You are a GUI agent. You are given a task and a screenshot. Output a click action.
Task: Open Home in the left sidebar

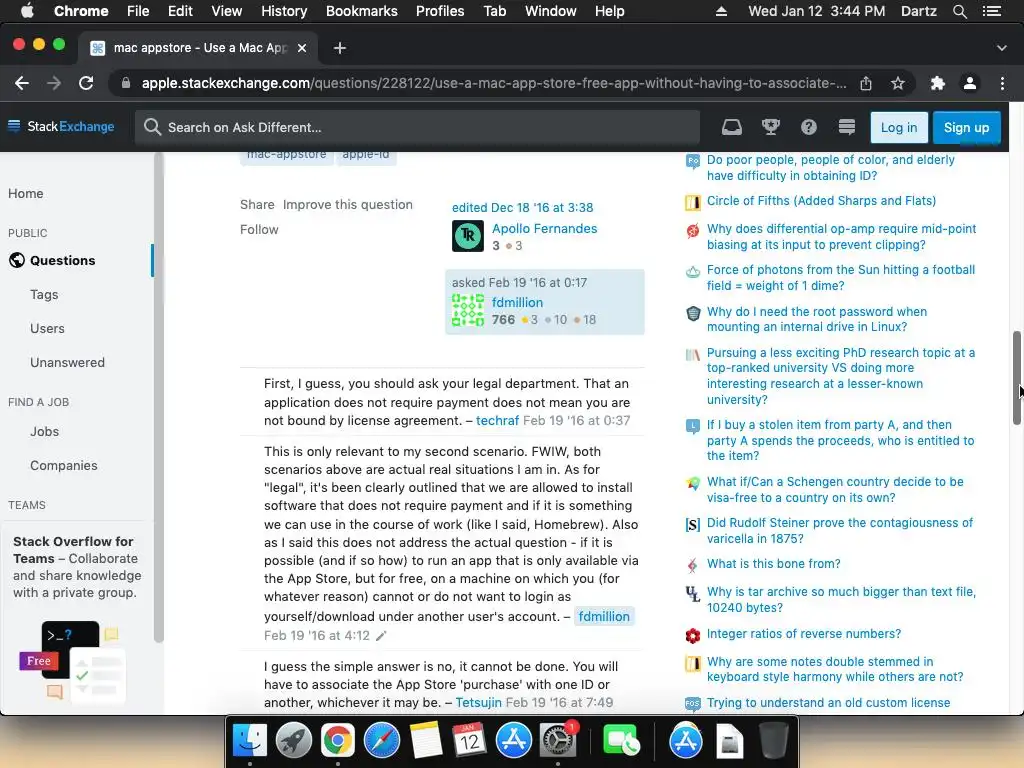coord(25,193)
